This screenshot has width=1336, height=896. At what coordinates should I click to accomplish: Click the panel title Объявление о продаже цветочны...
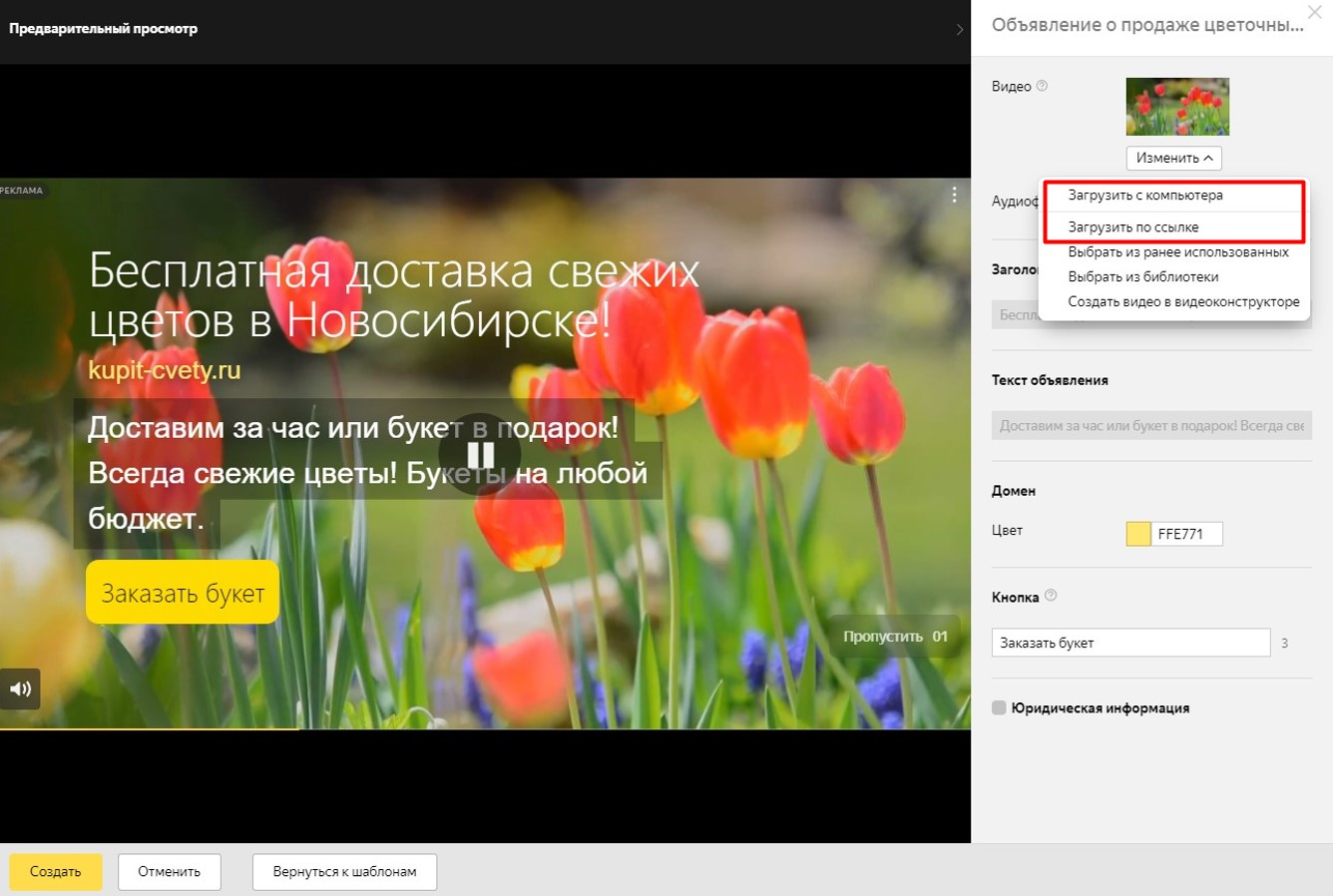[x=1147, y=26]
